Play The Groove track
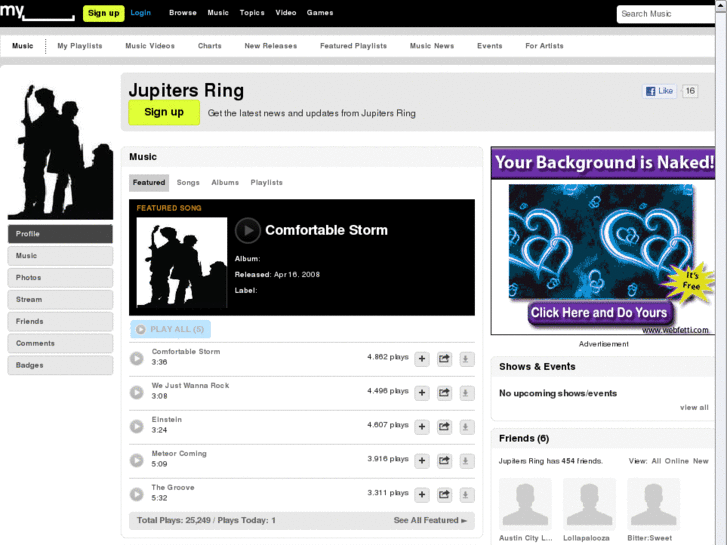This screenshot has width=727, height=545. tap(137, 494)
